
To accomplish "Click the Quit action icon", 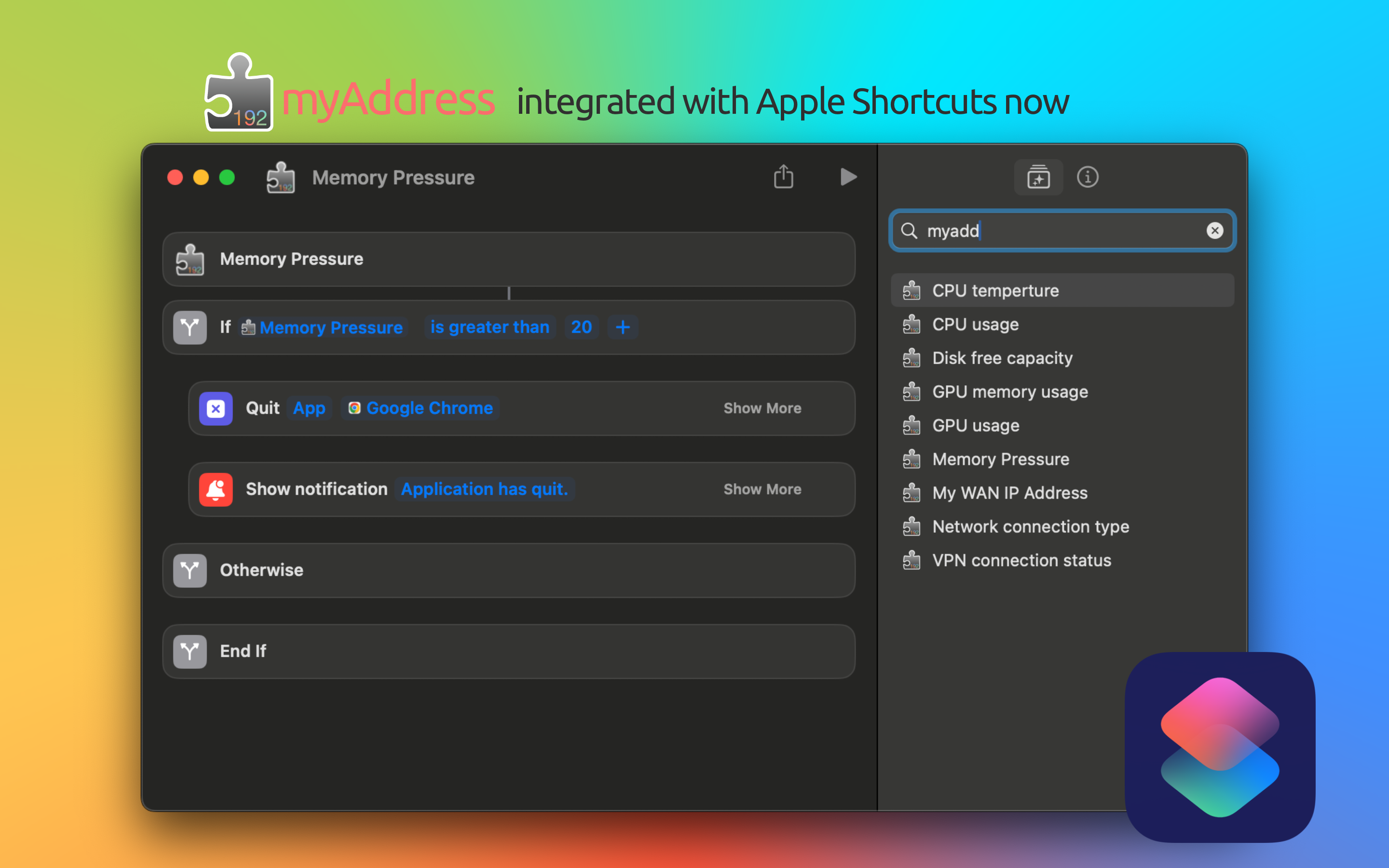I will [216, 408].
